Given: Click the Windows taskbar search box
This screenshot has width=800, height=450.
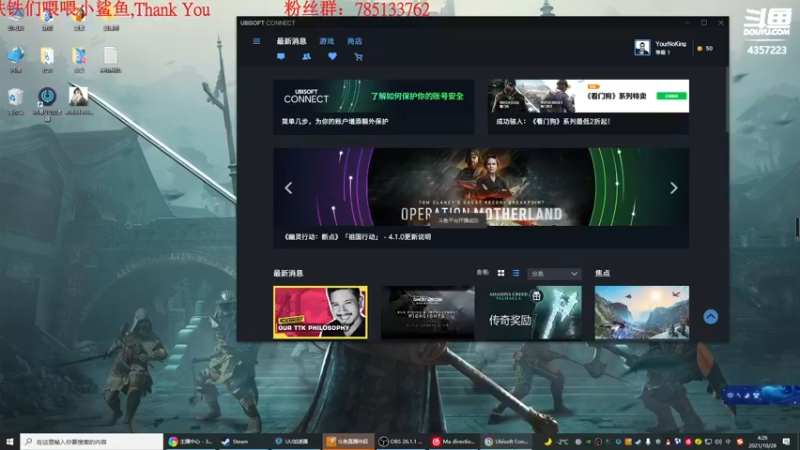Looking at the screenshot, I should click(x=92, y=441).
